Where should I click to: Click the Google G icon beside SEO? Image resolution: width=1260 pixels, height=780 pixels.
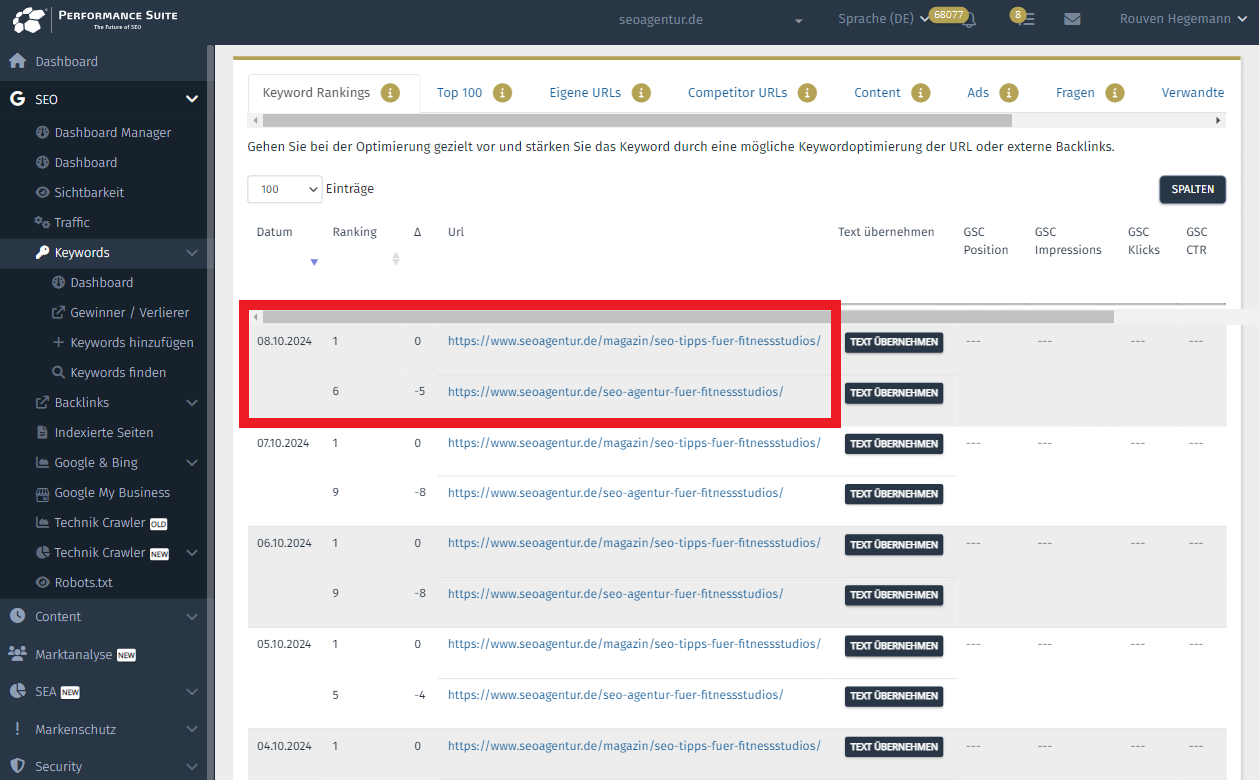tap(17, 99)
